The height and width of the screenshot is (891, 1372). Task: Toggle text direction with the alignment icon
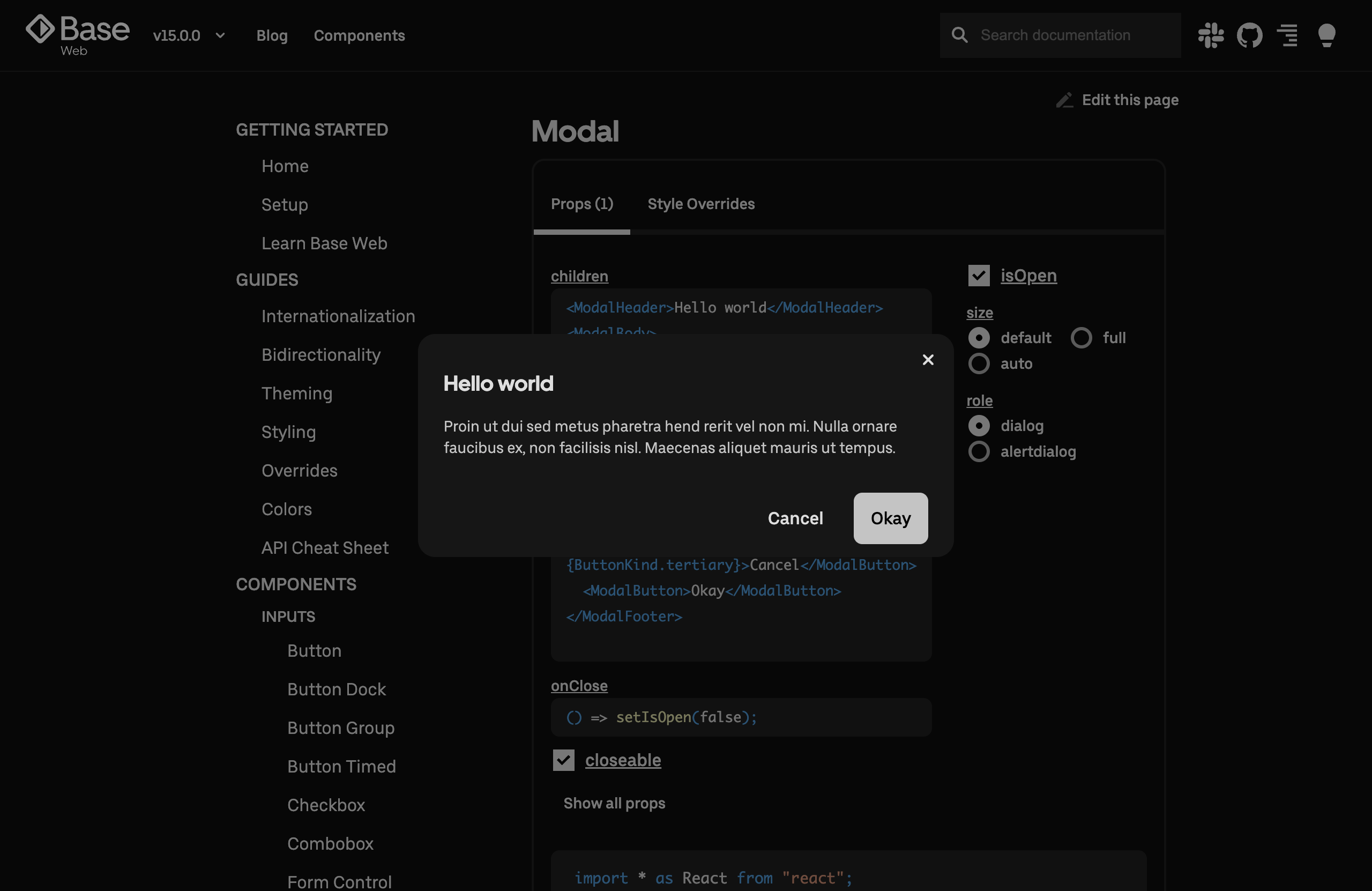[1288, 35]
